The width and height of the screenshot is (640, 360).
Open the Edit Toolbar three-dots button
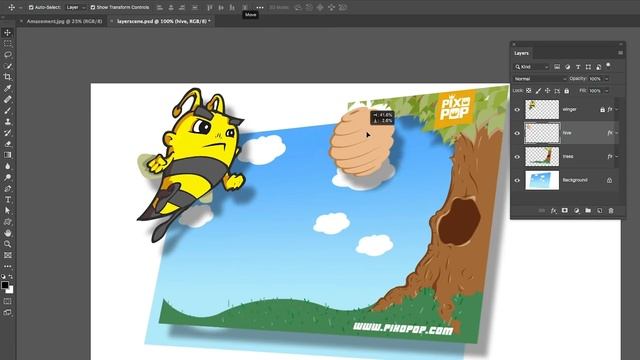coord(7,266)
